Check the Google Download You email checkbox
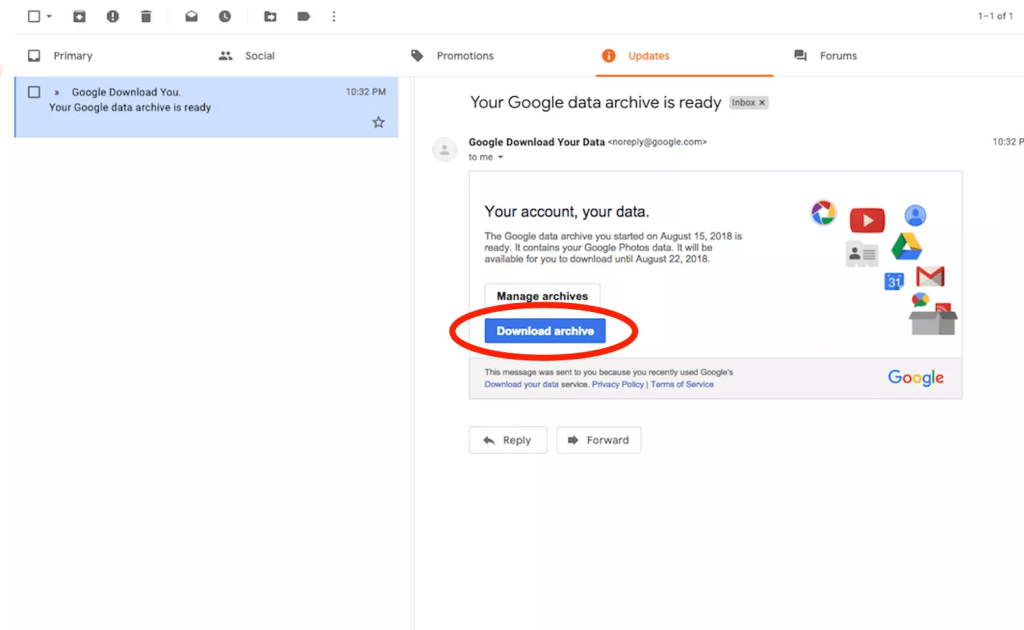This screenshot has height=630, width=1024. pos(34,92)
